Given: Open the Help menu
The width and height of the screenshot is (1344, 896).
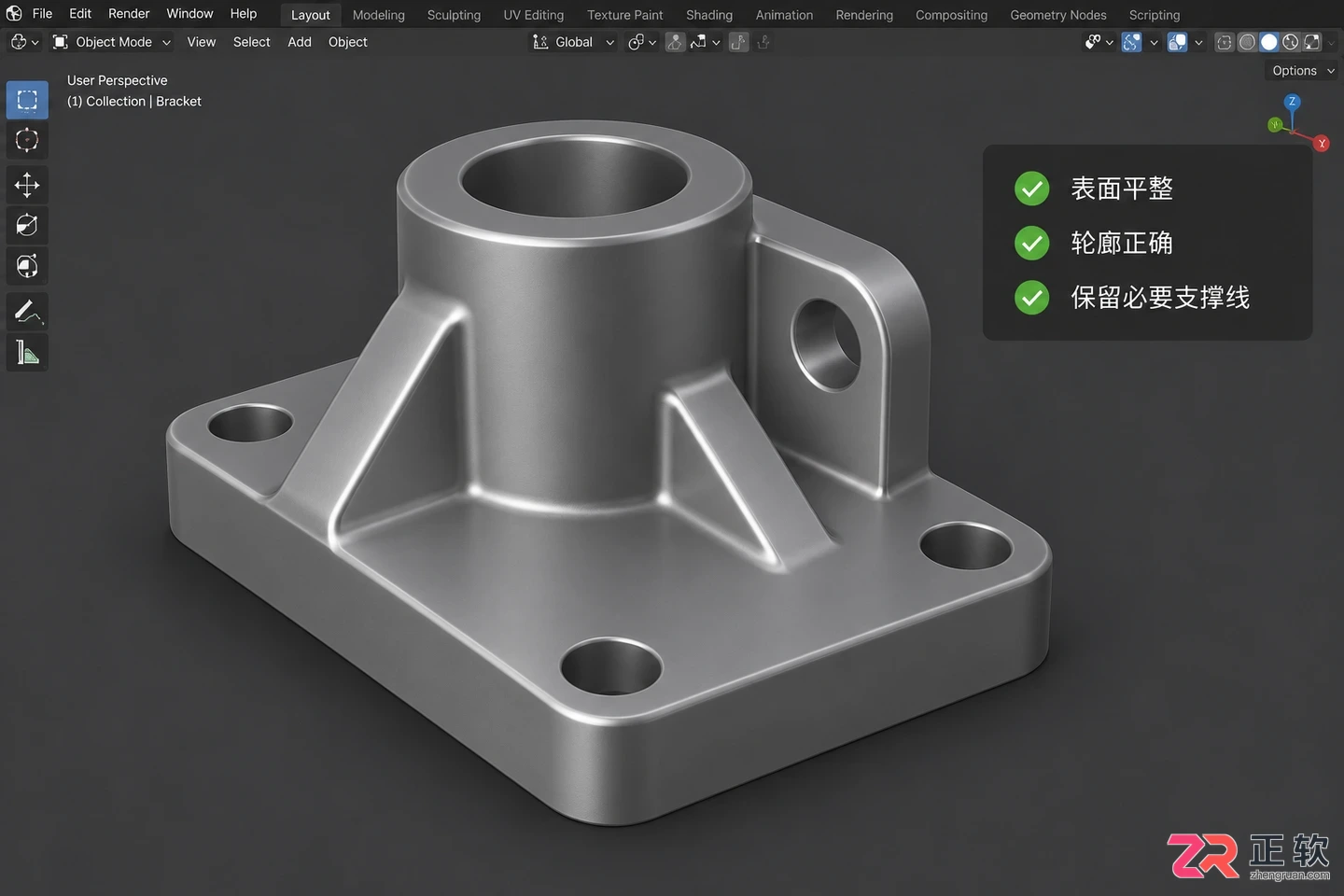Looking at the screenshot, I should [x=244, y=13].
